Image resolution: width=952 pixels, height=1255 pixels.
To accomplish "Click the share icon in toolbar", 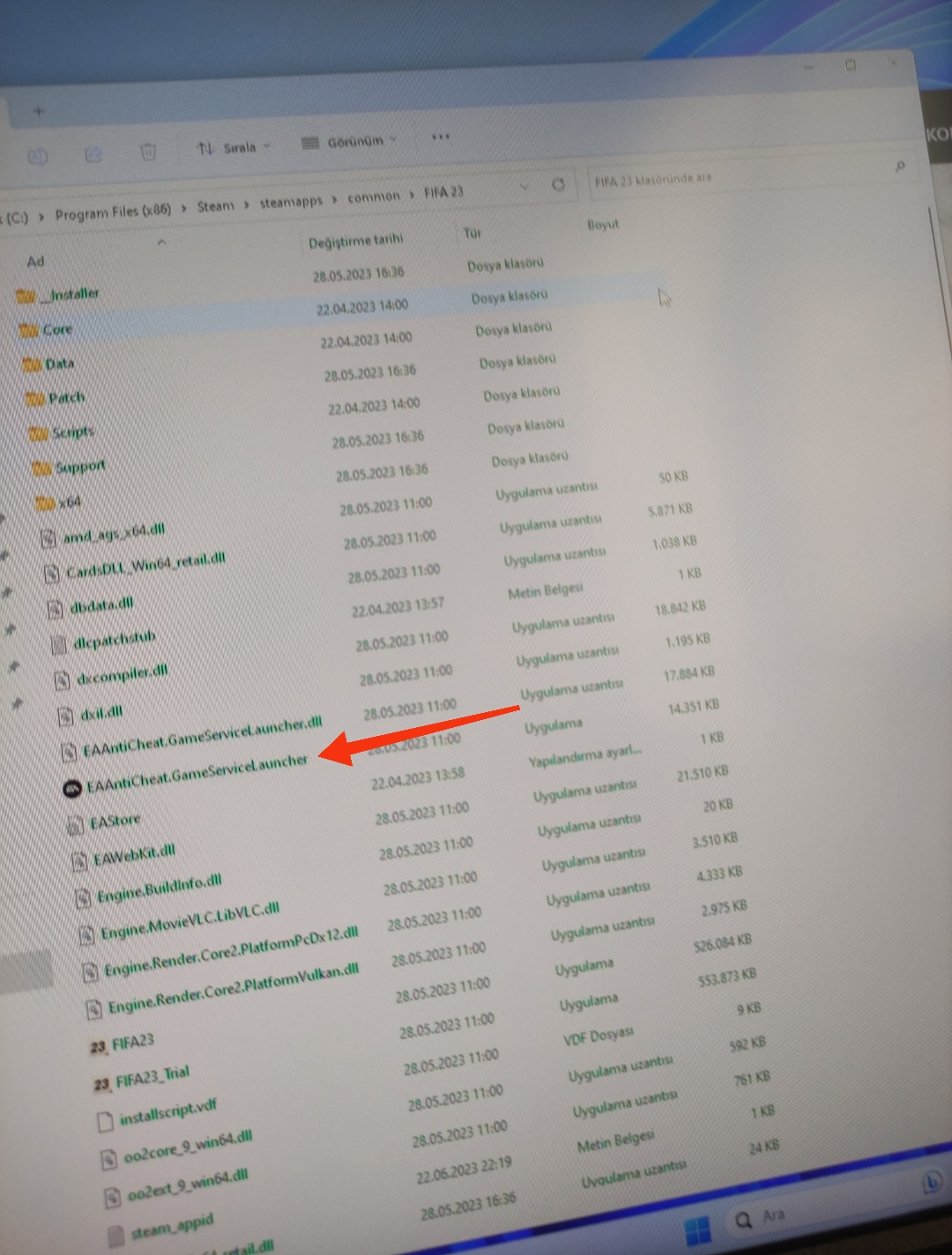I will pyautogui.click(x=93, y=154).
